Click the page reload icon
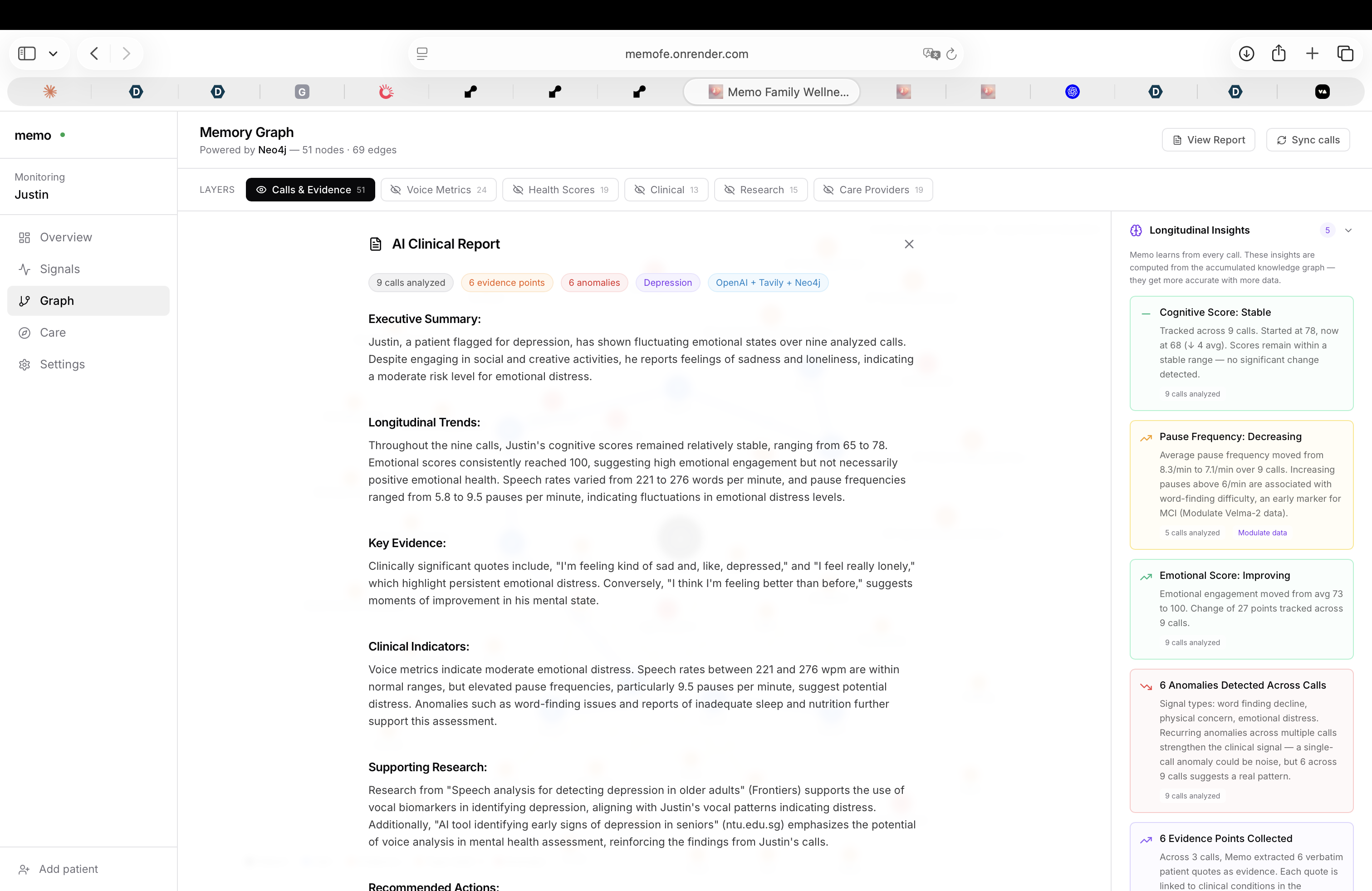The image size is (1372, 891). (952, 54)
